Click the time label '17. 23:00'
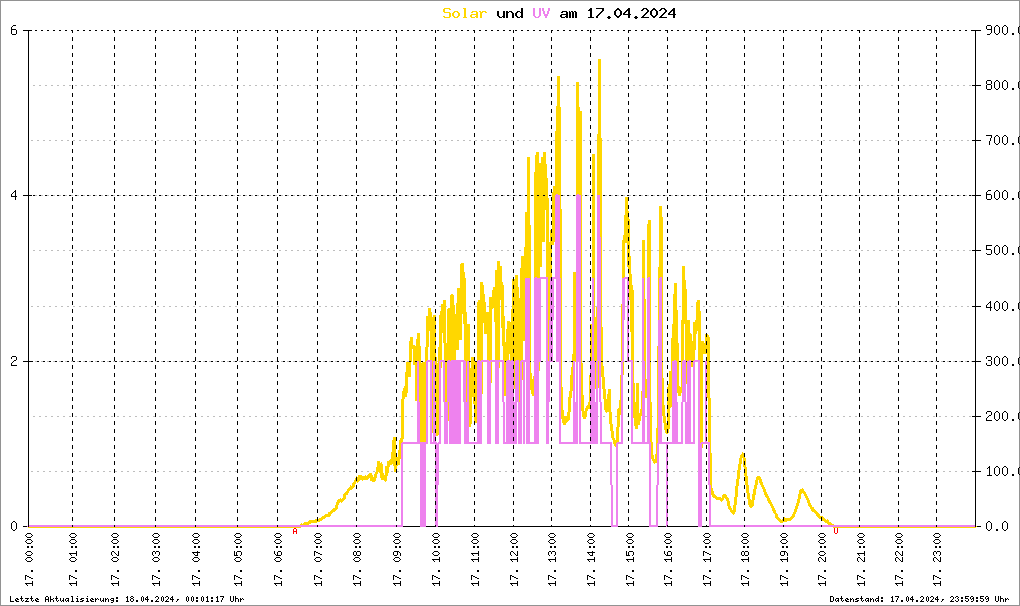Image resolution: width=1020 pixels, height=606 pixels. coord(937,560)
